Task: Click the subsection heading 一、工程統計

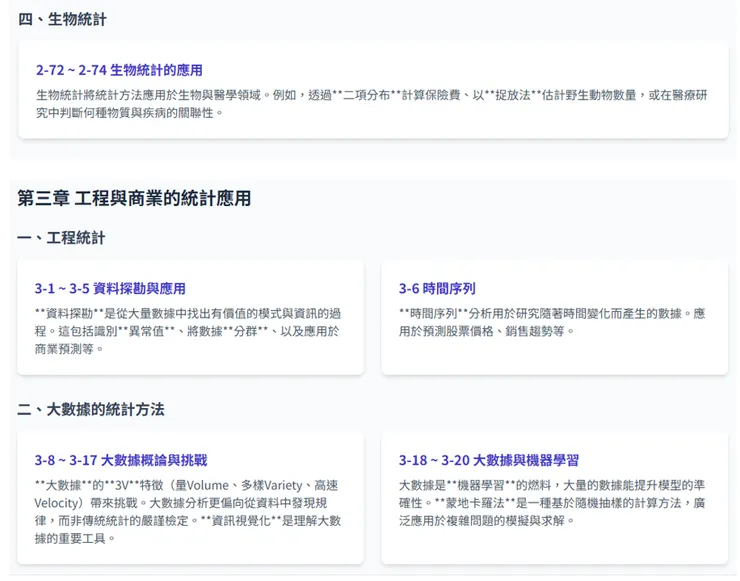Action: click(x=61, y=237)
